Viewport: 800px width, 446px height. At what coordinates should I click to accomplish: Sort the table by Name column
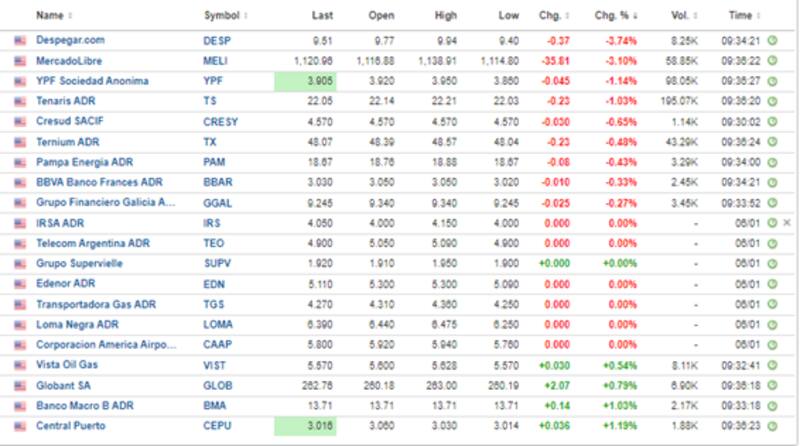pyautogui.click(x=50, y=16)
